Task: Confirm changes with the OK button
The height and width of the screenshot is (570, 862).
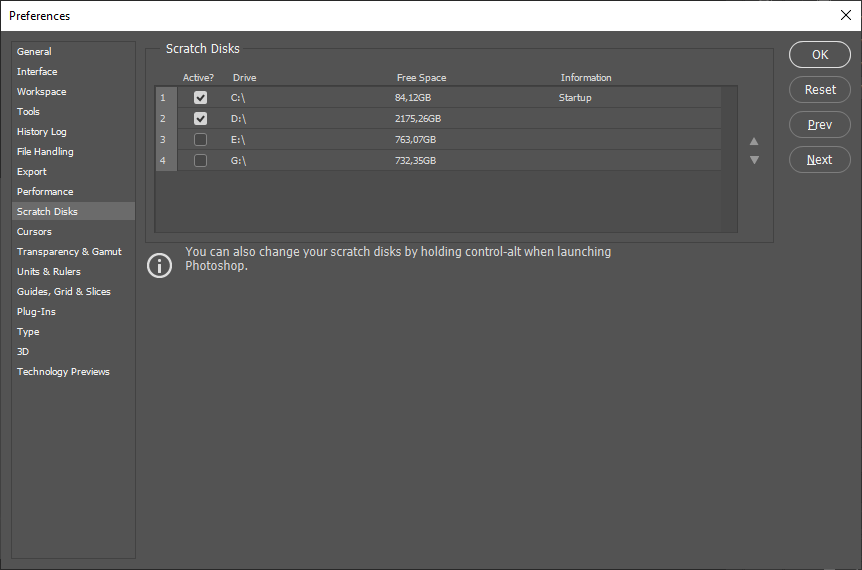Action: [x=820, y=54]
